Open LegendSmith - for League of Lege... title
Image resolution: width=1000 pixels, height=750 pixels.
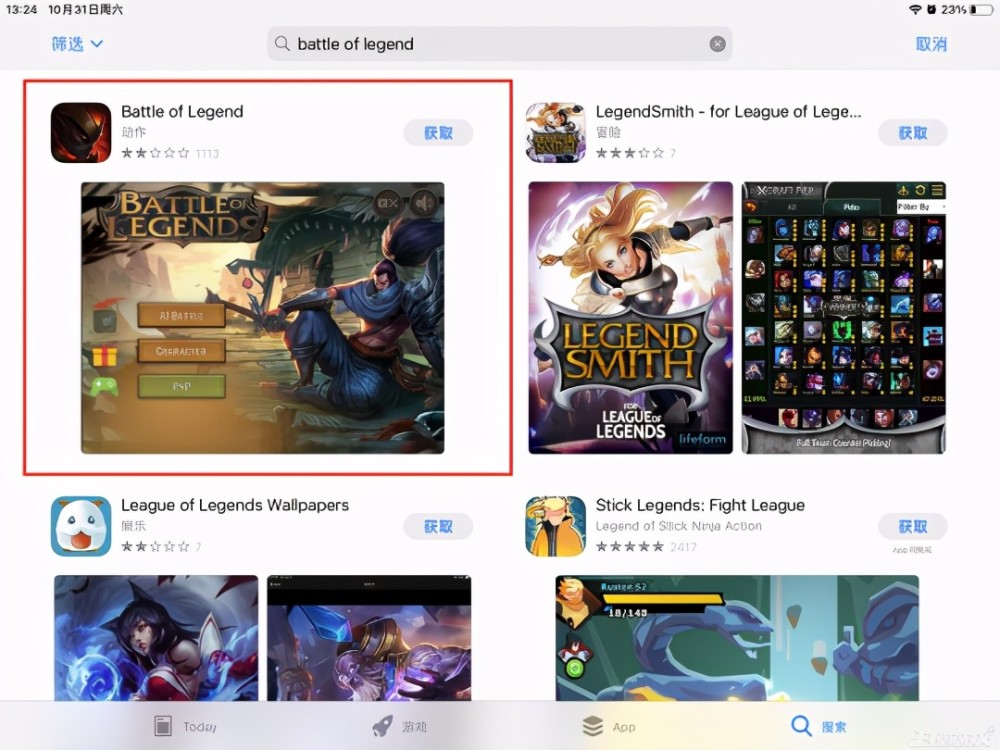tap(728, 112)
